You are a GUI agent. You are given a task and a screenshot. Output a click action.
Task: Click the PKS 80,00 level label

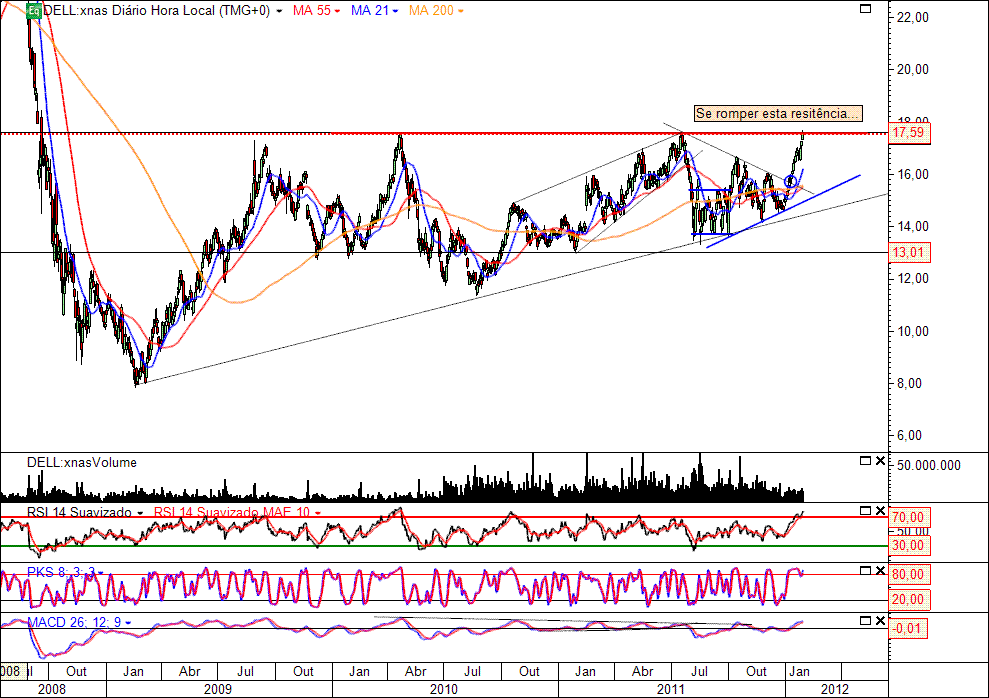click(x=908, y=574)
